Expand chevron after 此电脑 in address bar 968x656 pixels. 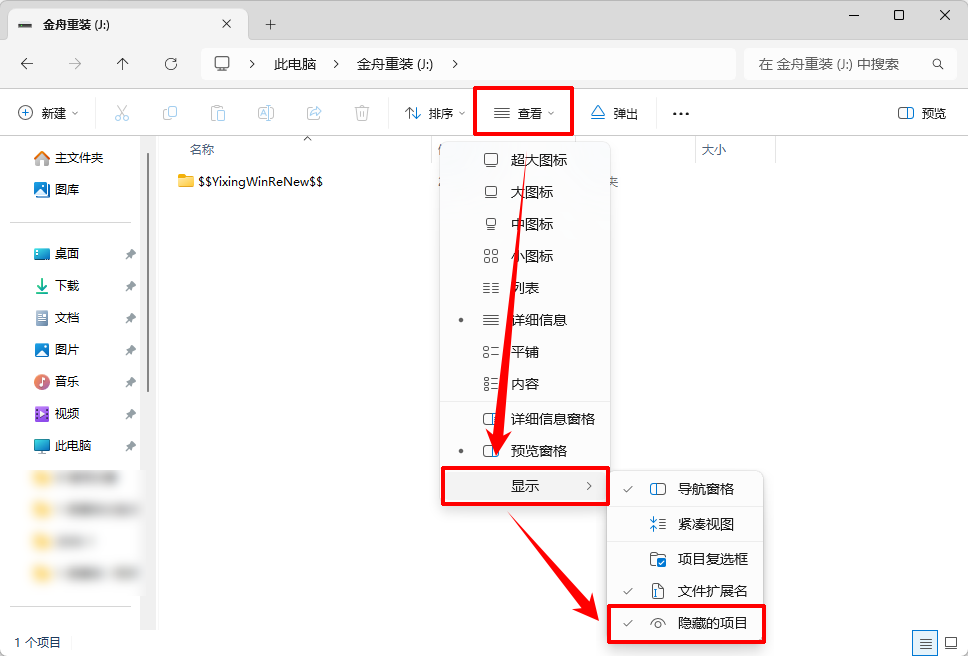[336, 64]
